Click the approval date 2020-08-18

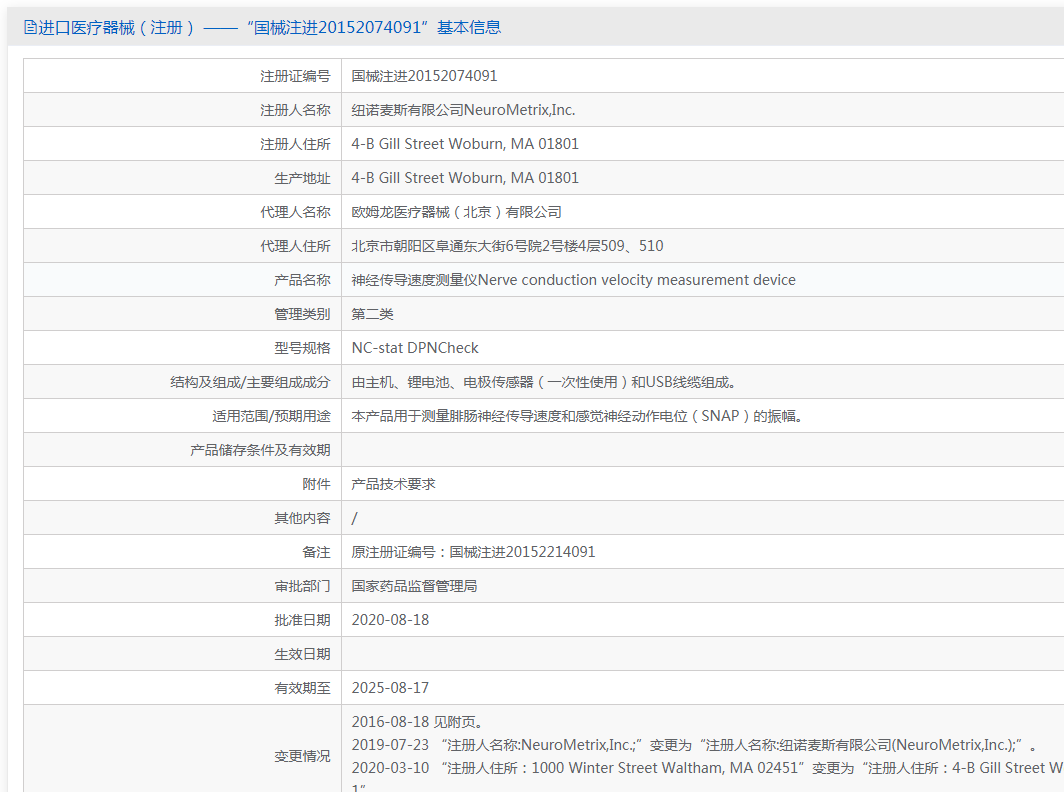pyautogui.click(x=390, y=620)
